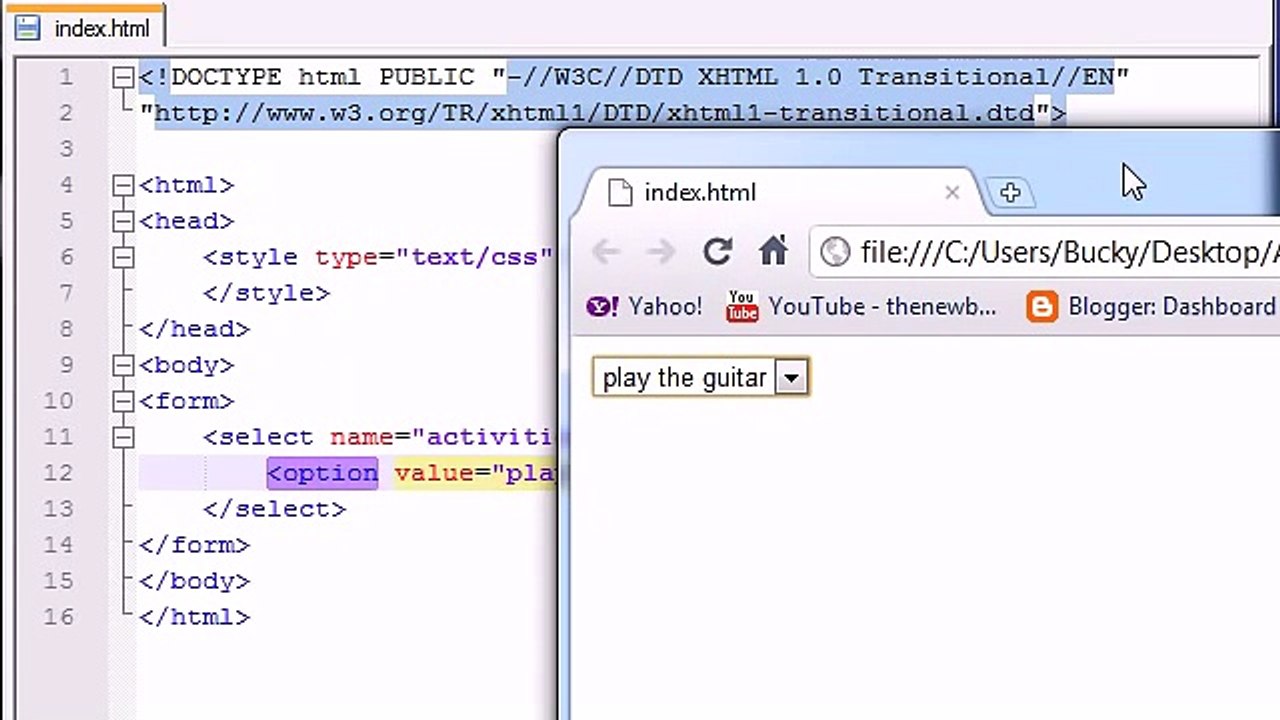Screen dimensions: 1280x720
Task: Click the 'type' attribute on line 6
Action: click(x=347, y=257)
